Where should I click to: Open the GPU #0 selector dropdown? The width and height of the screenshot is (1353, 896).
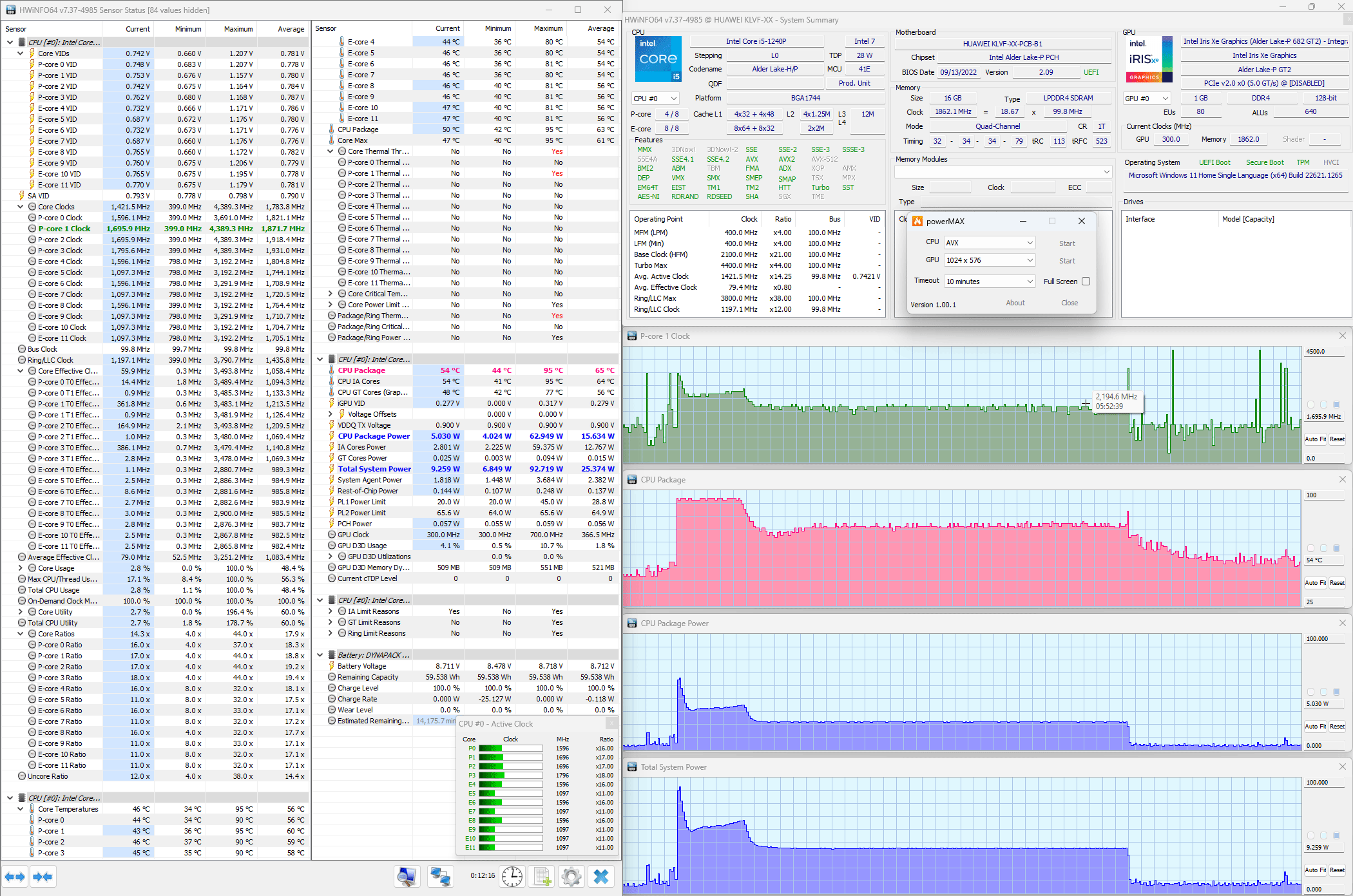pyautogui.click(x=1147, y=99)
